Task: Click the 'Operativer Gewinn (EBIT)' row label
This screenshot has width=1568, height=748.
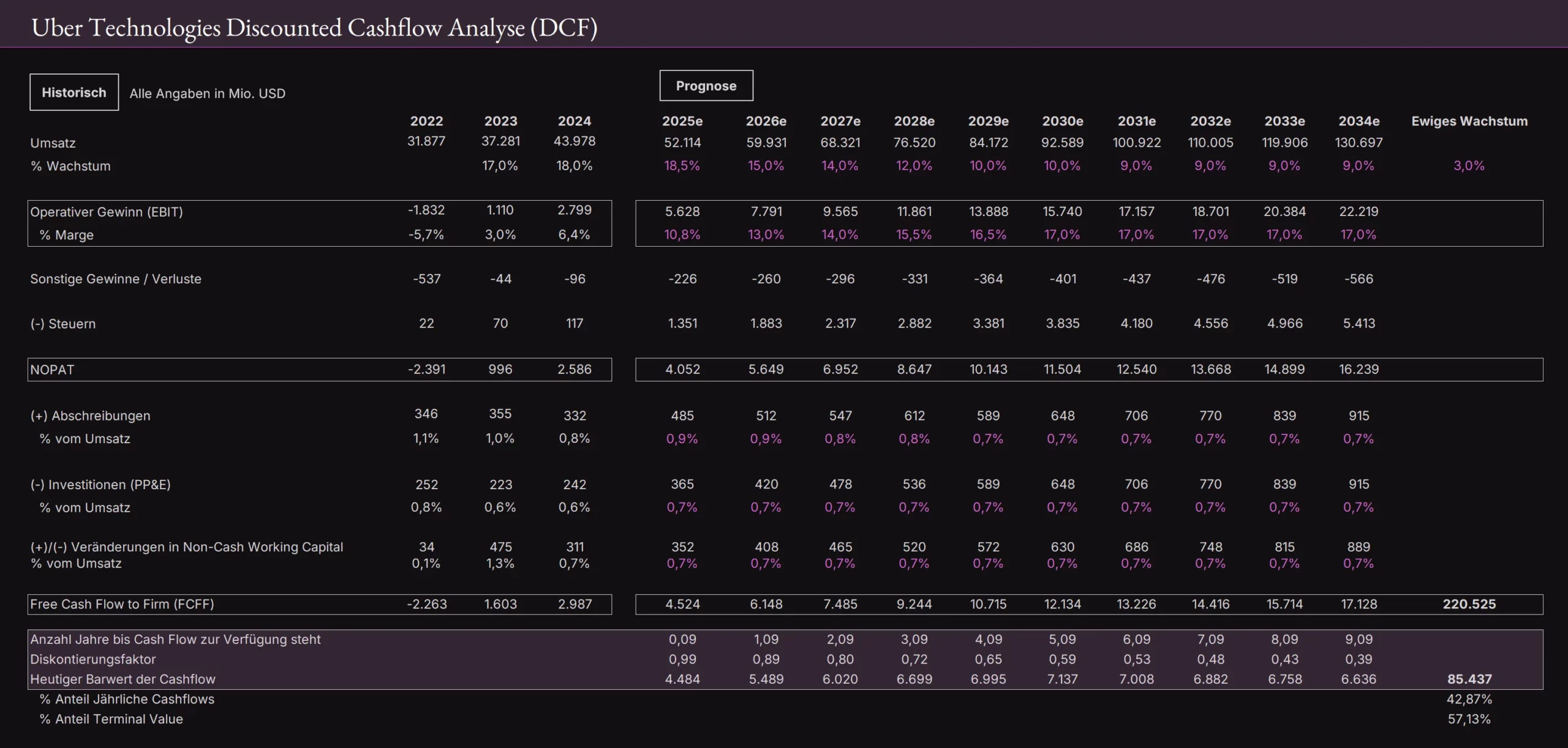Action: [107, 212]
